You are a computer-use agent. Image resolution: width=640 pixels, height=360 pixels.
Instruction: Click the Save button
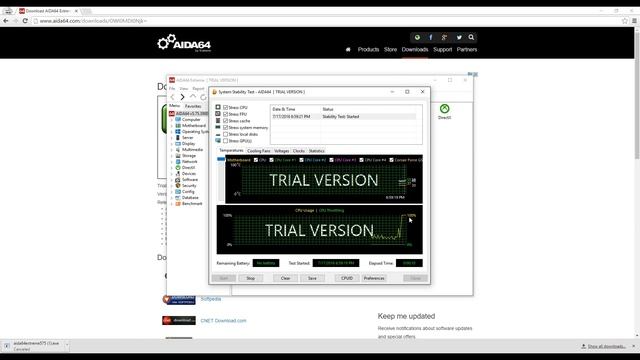point(312,278)
